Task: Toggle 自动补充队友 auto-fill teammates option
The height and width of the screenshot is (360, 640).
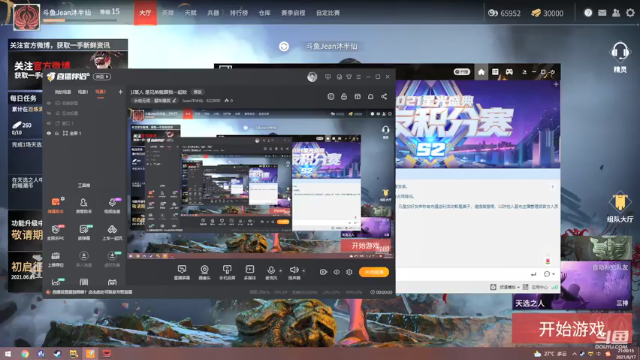Action: pyautogui.click(x=610, y=268)
